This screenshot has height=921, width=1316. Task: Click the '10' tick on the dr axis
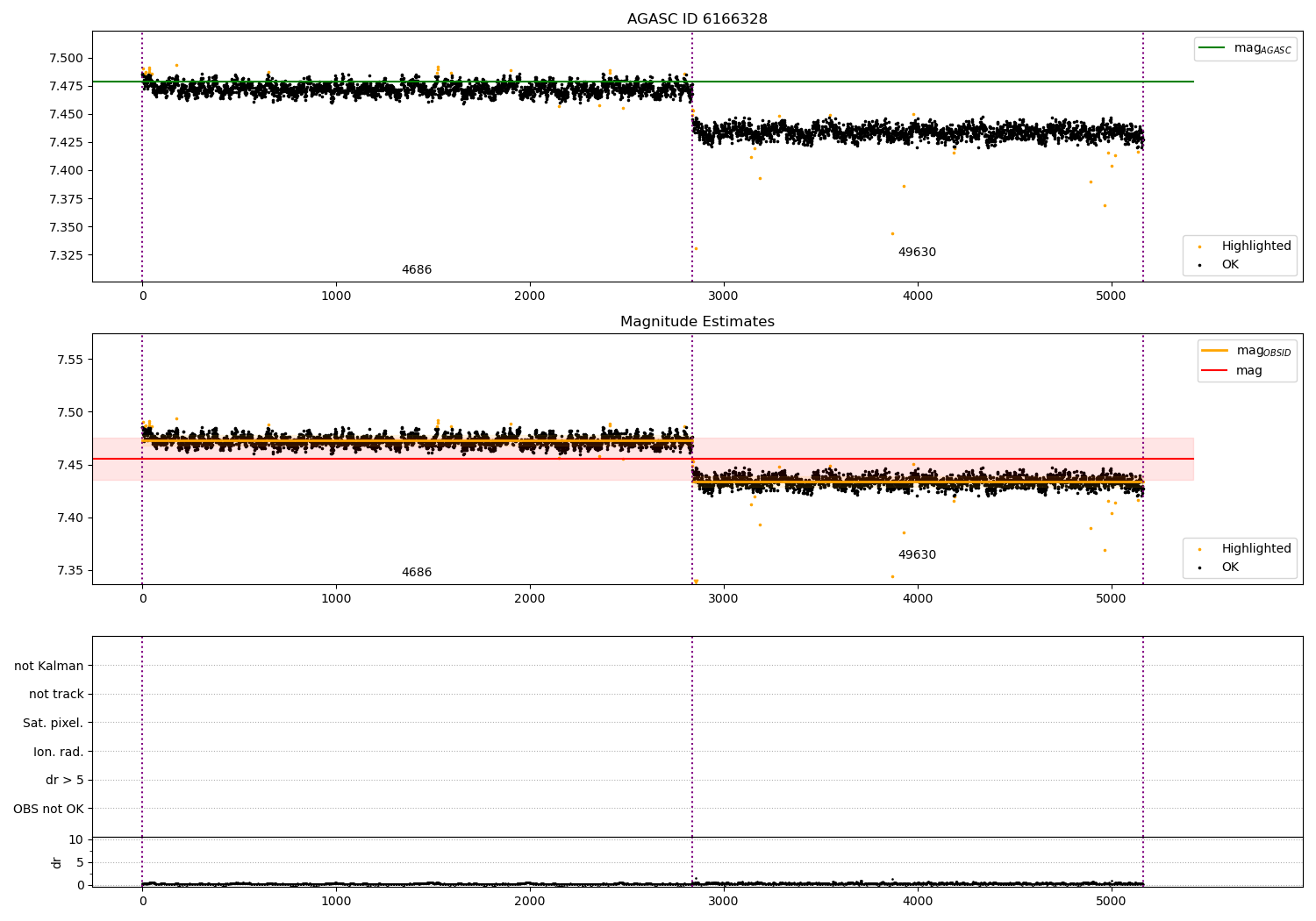(x=76, y=839)
